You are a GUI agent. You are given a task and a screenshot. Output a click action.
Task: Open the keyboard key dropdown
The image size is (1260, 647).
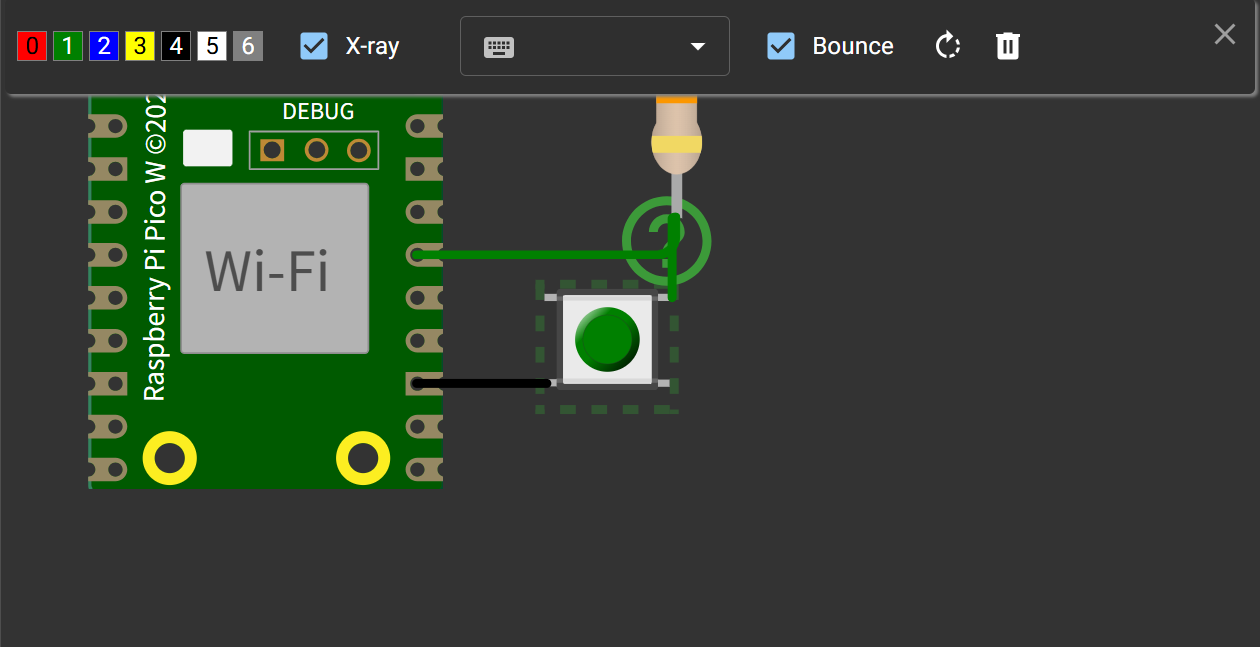(x=595, y=46)
